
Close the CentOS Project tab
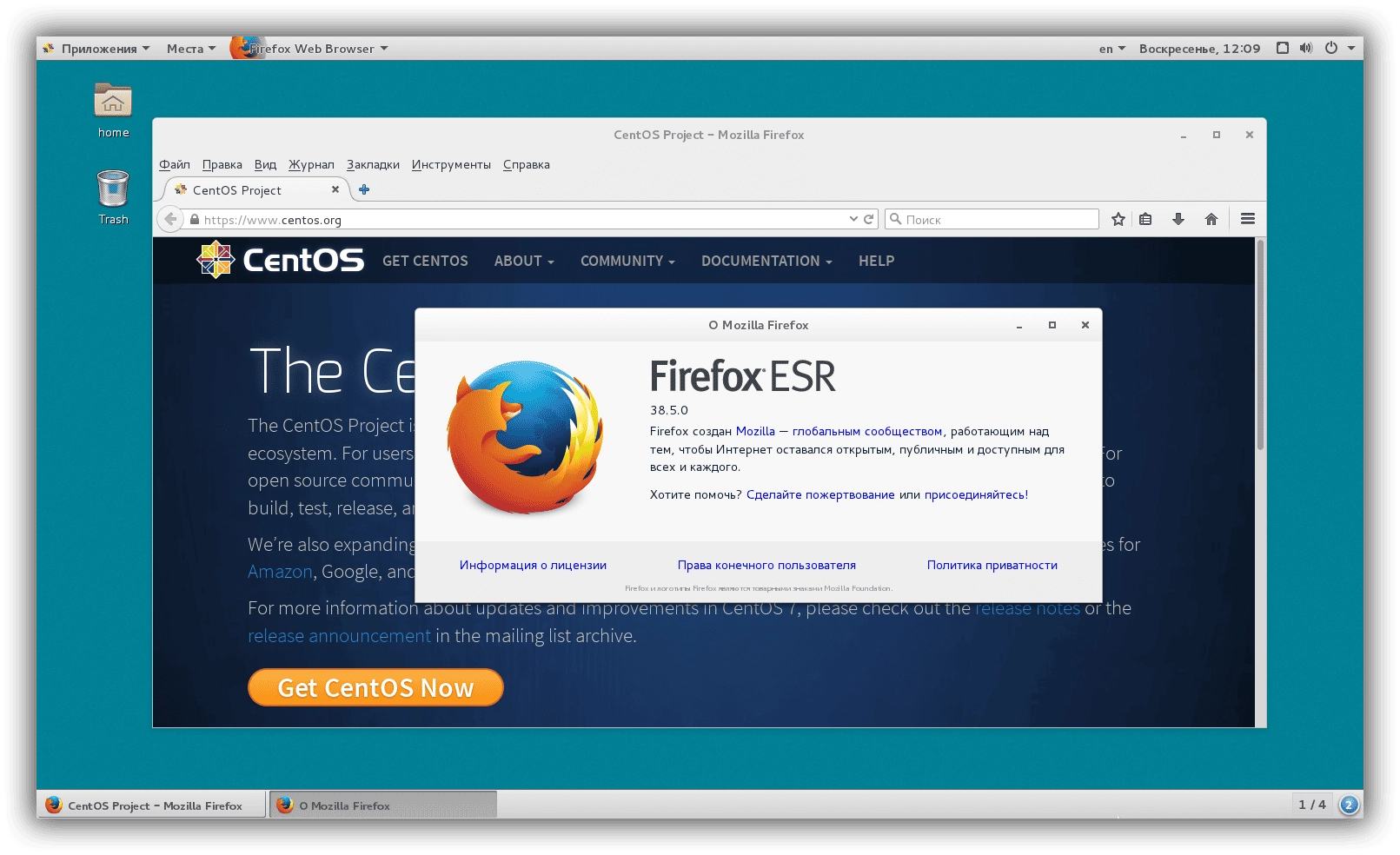(x=335, y=189)
